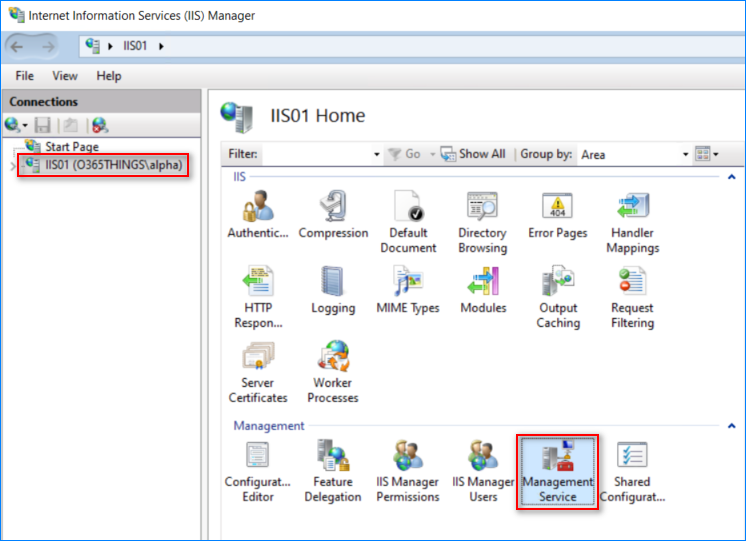746x541 pixels.
Task: Open Shared Configuration feature
Action: 632,472
